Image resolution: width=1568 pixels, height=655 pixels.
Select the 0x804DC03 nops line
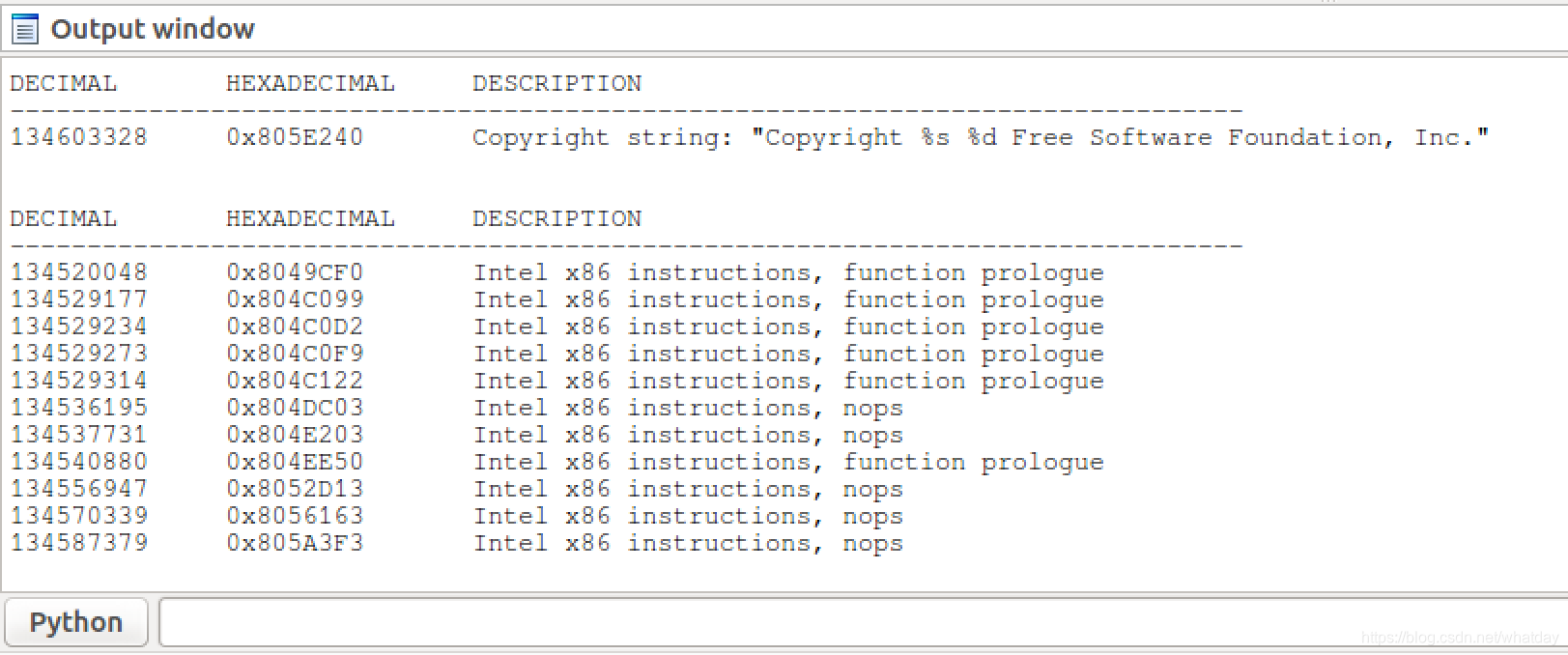(x=296, y=408)
